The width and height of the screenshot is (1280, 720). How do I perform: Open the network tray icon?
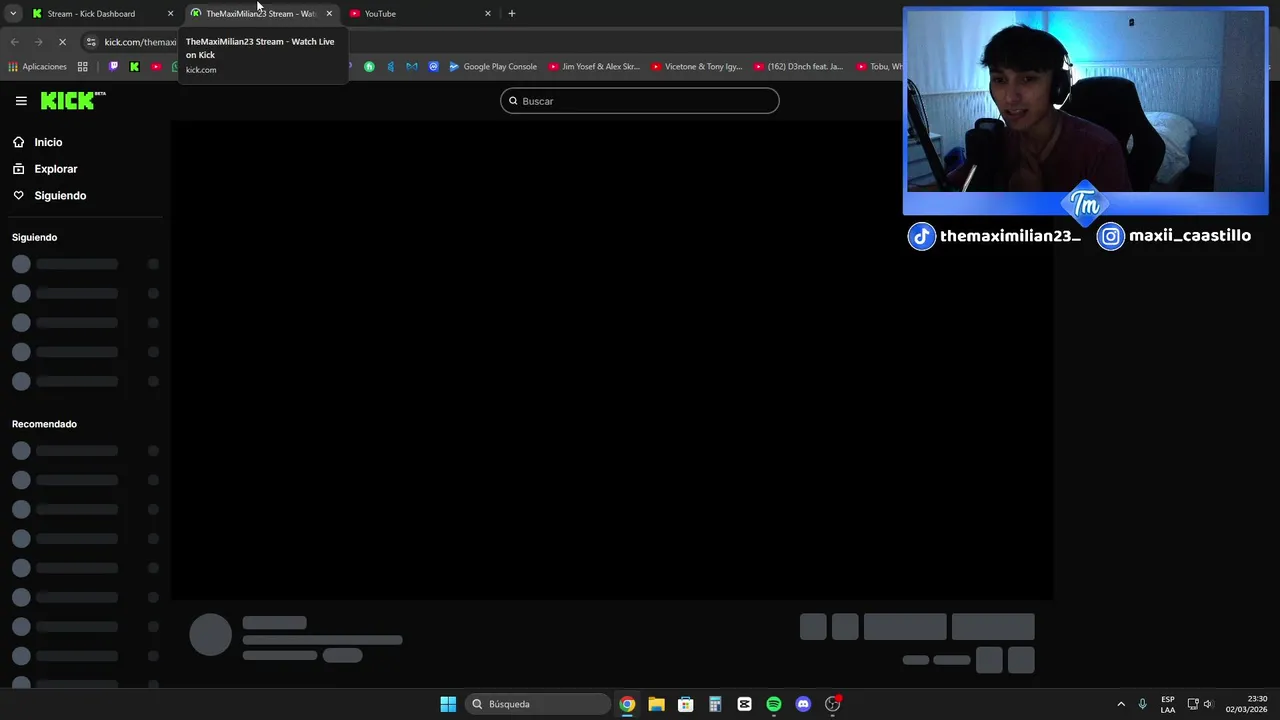click(1193, 704)
